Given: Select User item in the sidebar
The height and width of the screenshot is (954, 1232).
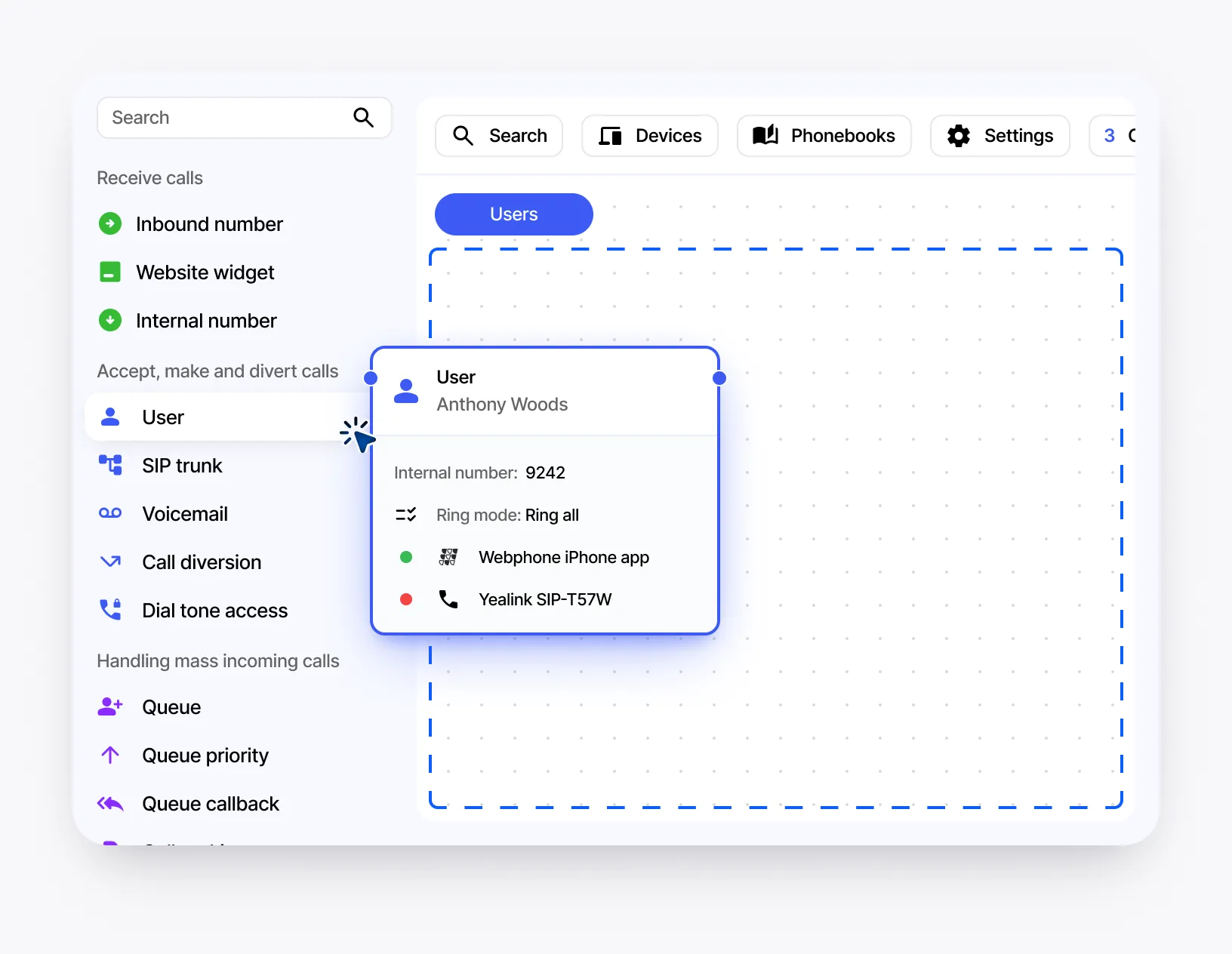Looking at the screenshot, I should tap(226, 417).
